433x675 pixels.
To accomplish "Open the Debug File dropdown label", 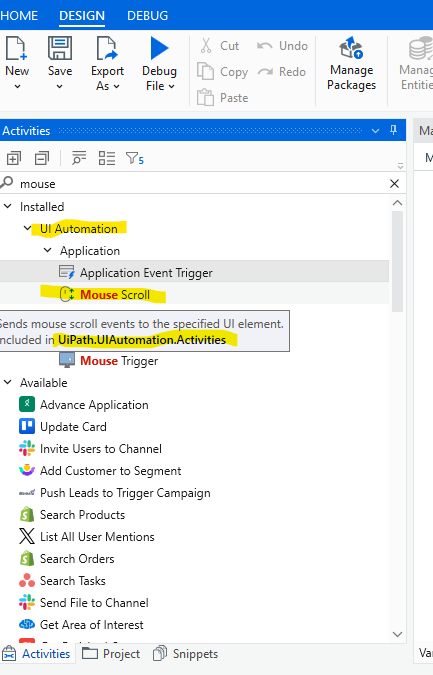I will point(160,86).
